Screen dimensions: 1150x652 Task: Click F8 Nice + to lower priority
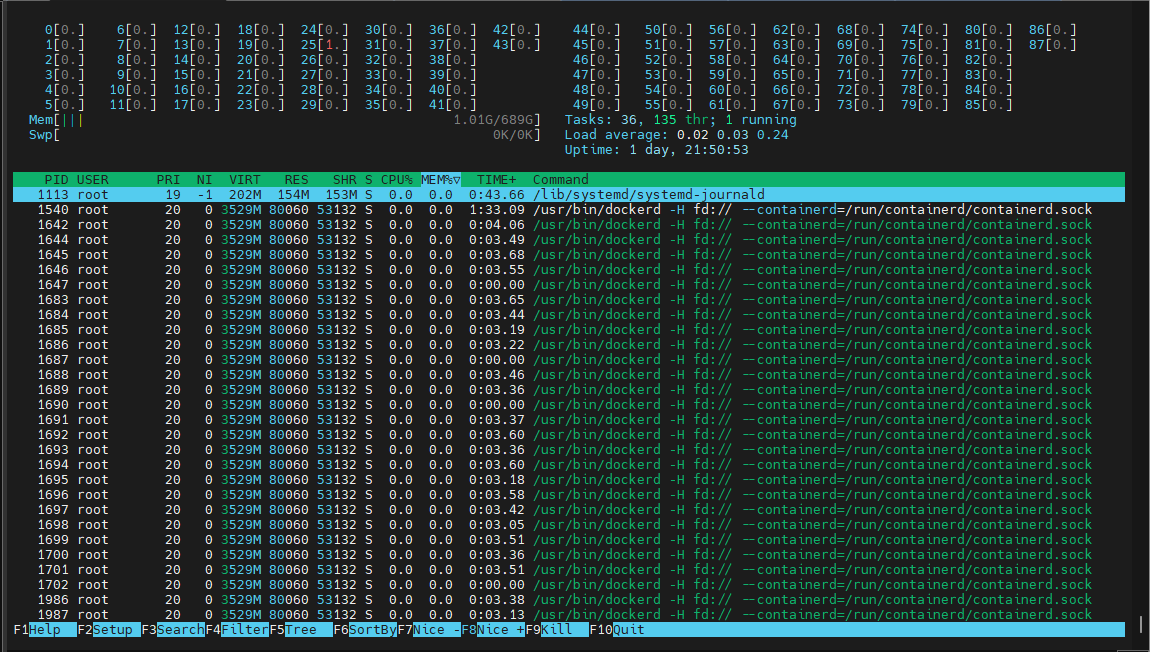[x=492, y=629]
